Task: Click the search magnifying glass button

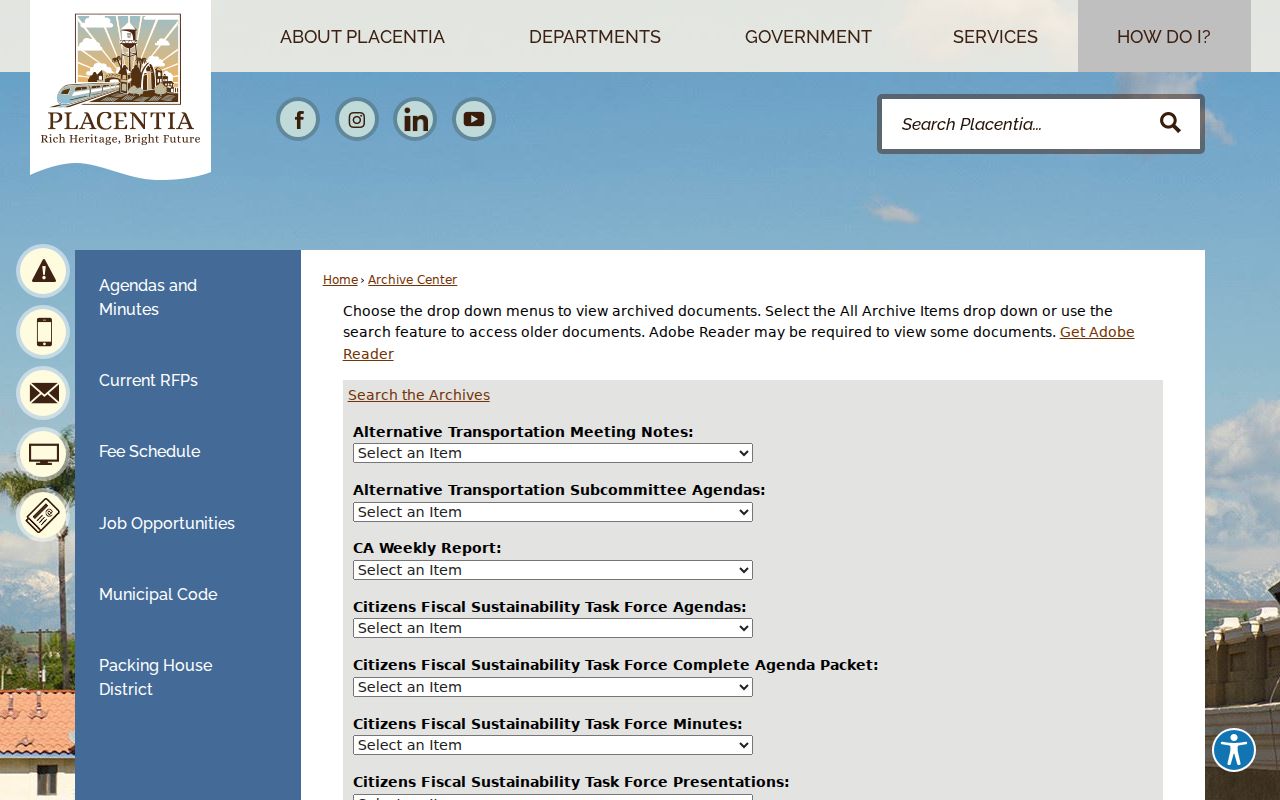Action: click(1170, 123)
